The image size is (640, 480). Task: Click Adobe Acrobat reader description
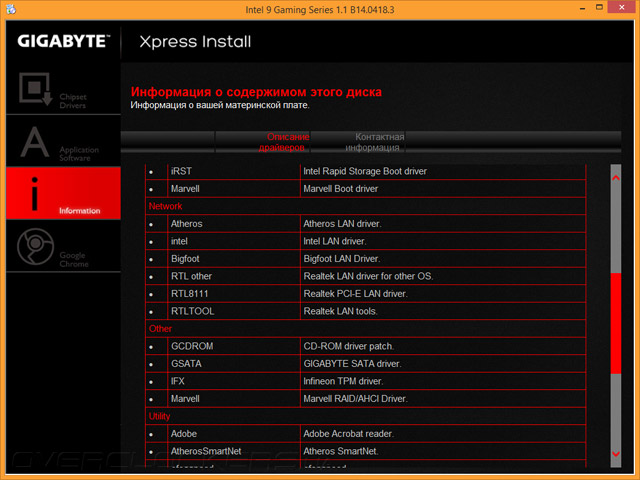point(349,434)
